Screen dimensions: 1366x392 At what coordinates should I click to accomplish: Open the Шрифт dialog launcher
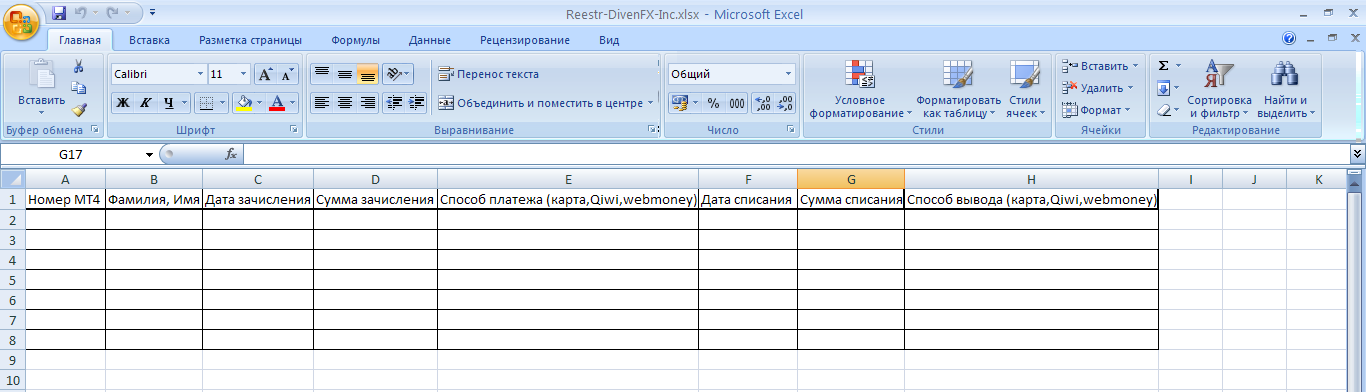(294, 130)
